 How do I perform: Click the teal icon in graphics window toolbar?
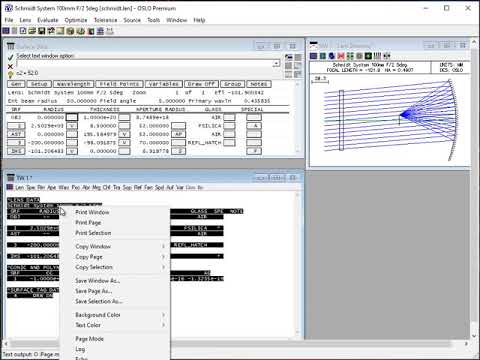pos(323,56)
